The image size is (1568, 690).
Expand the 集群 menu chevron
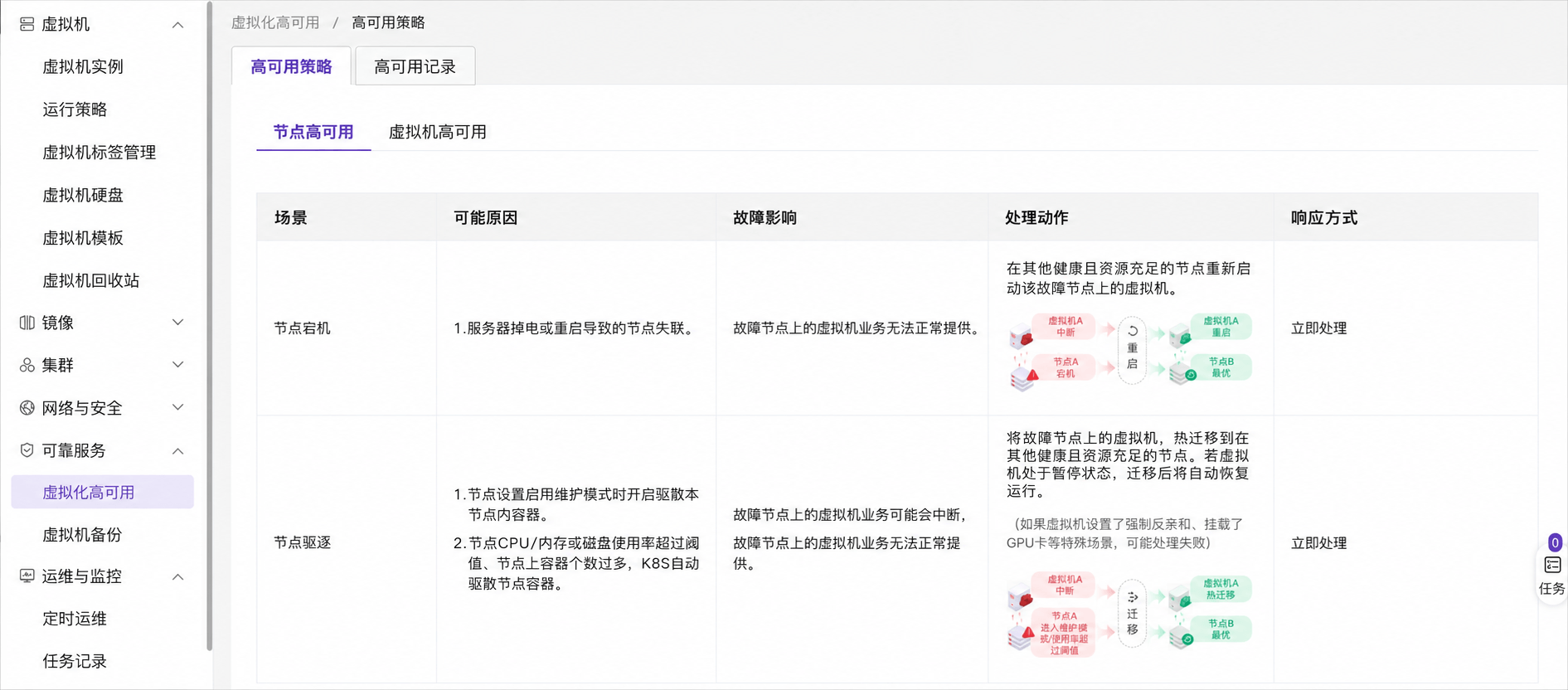coord(178,365)
